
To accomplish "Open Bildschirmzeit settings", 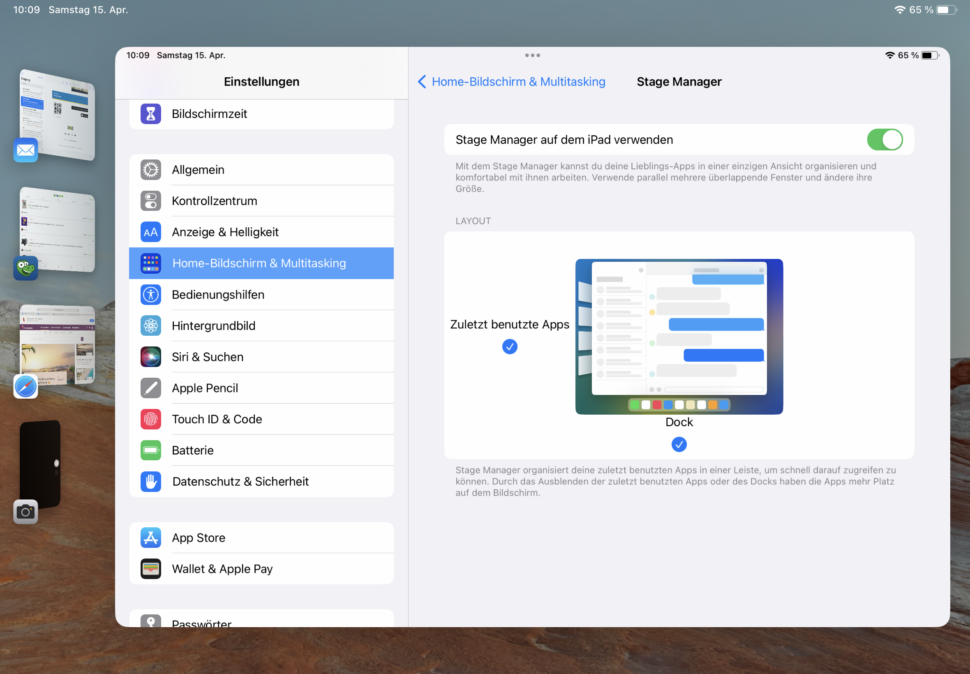I will point(261,114).
